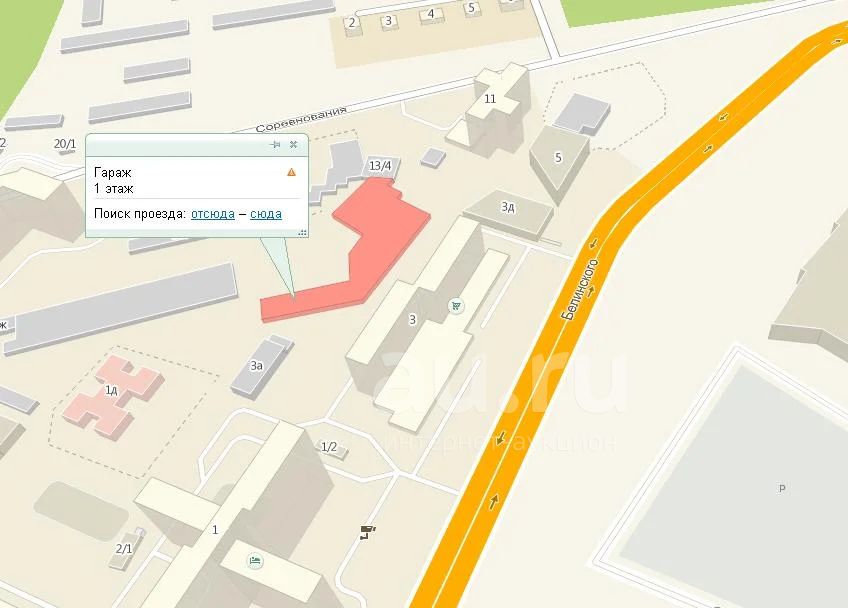Click the shopping cart icon on building 3

(x=456, y=306)
